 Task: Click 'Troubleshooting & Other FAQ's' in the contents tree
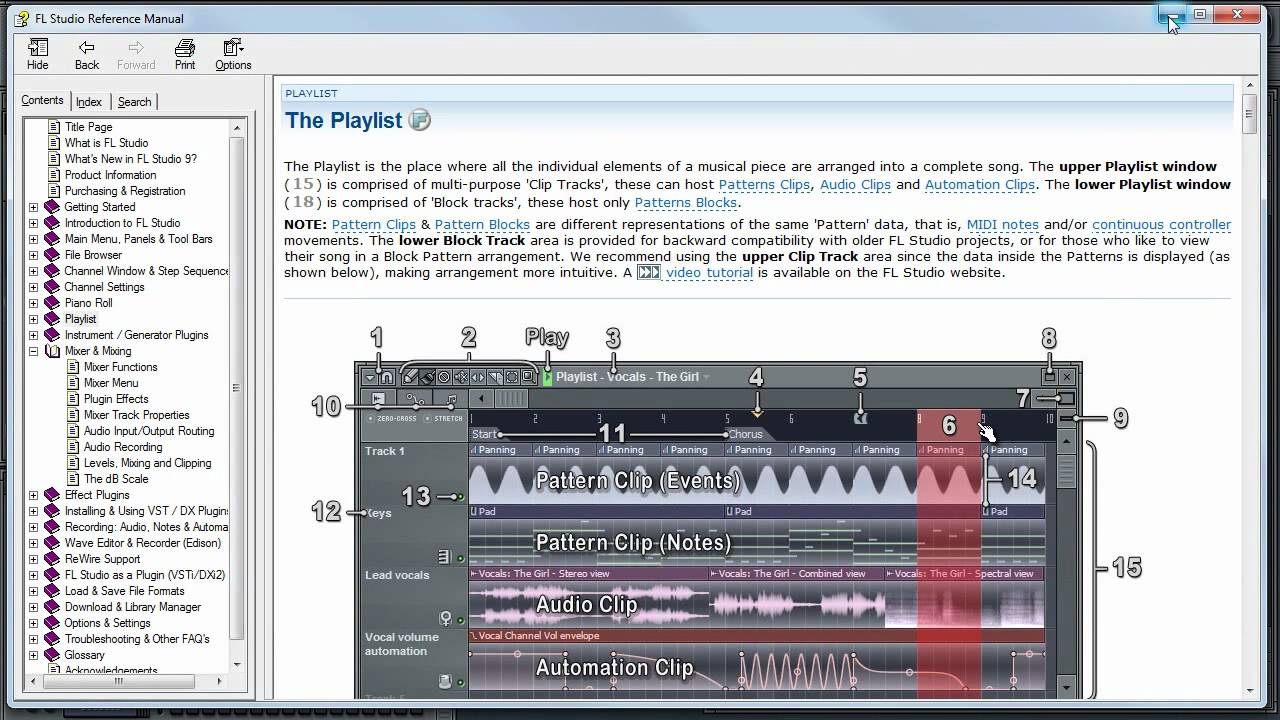[137, 639]
